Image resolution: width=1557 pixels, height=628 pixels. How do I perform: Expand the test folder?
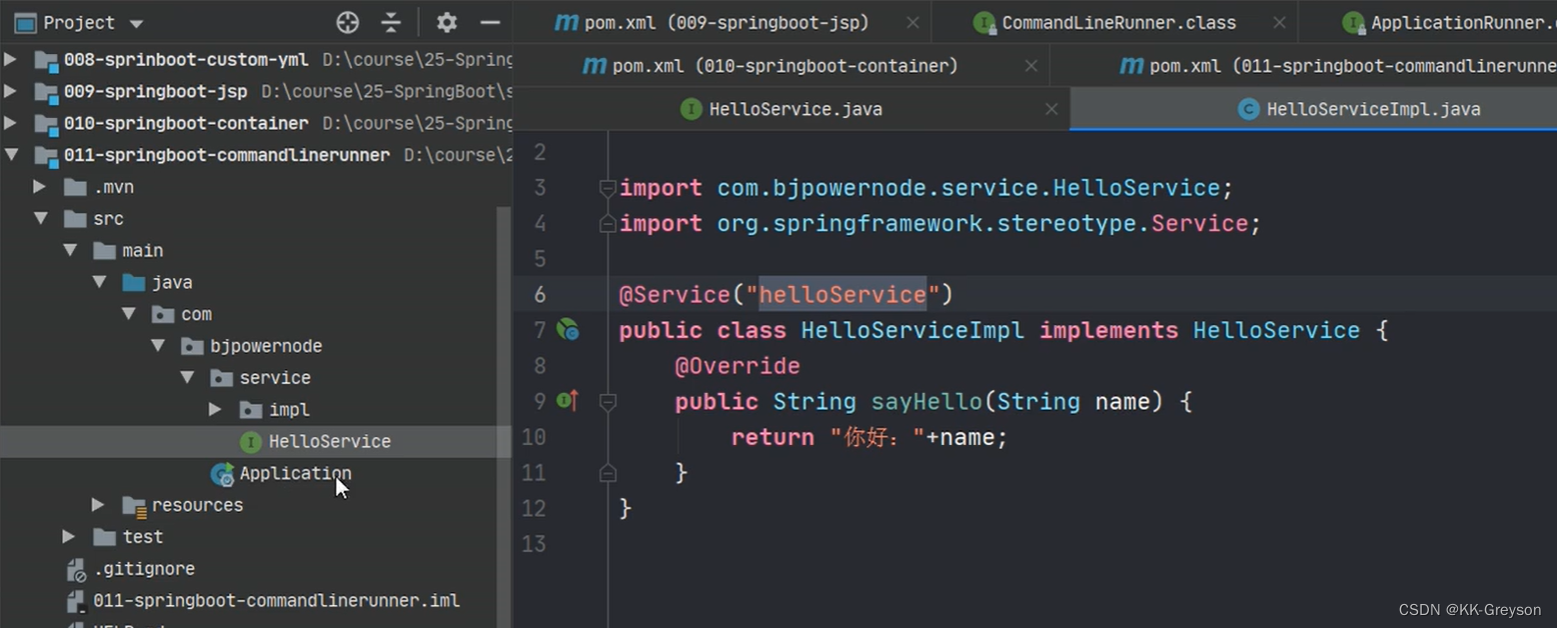(68, 537)
